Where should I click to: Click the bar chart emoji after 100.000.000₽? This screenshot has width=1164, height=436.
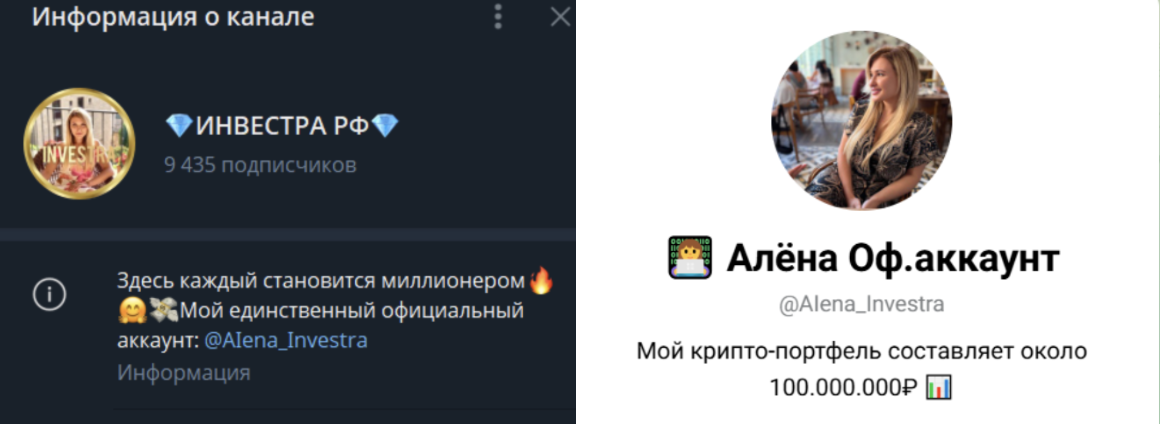click(x=939, y=387)
